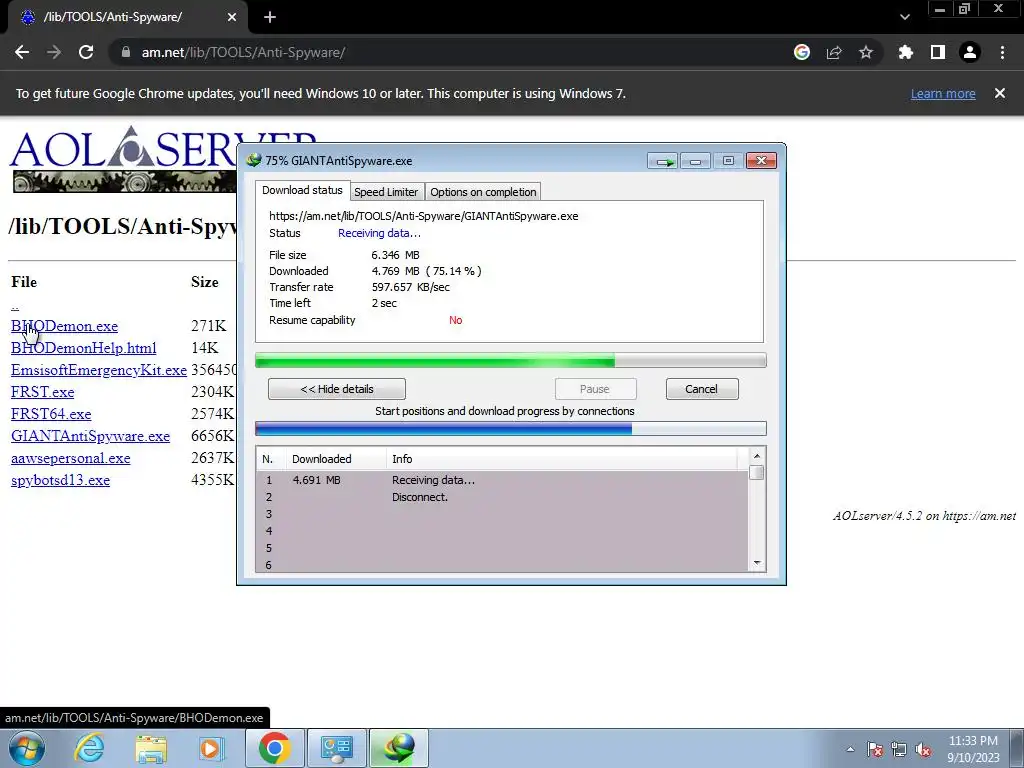The width and height of the screenshot is (1024, 768).
Task: Open a new Chrome tab
Action: pos(270,17)
